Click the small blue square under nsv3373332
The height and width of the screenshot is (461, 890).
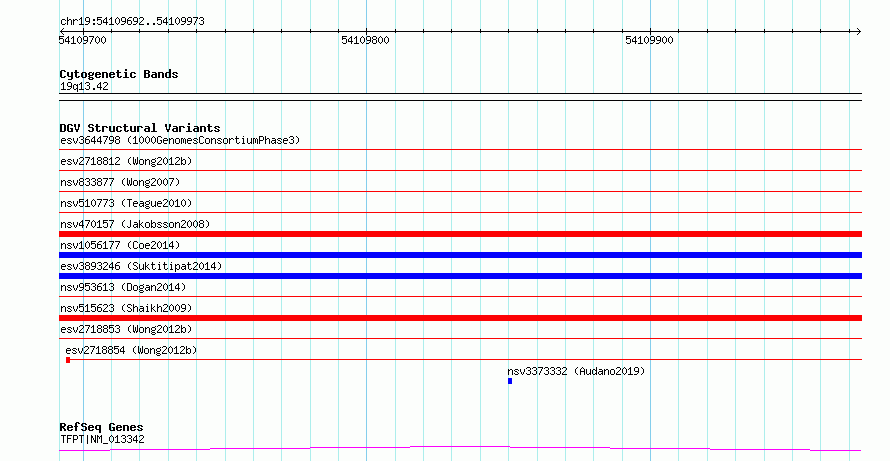tap(510, 381)
